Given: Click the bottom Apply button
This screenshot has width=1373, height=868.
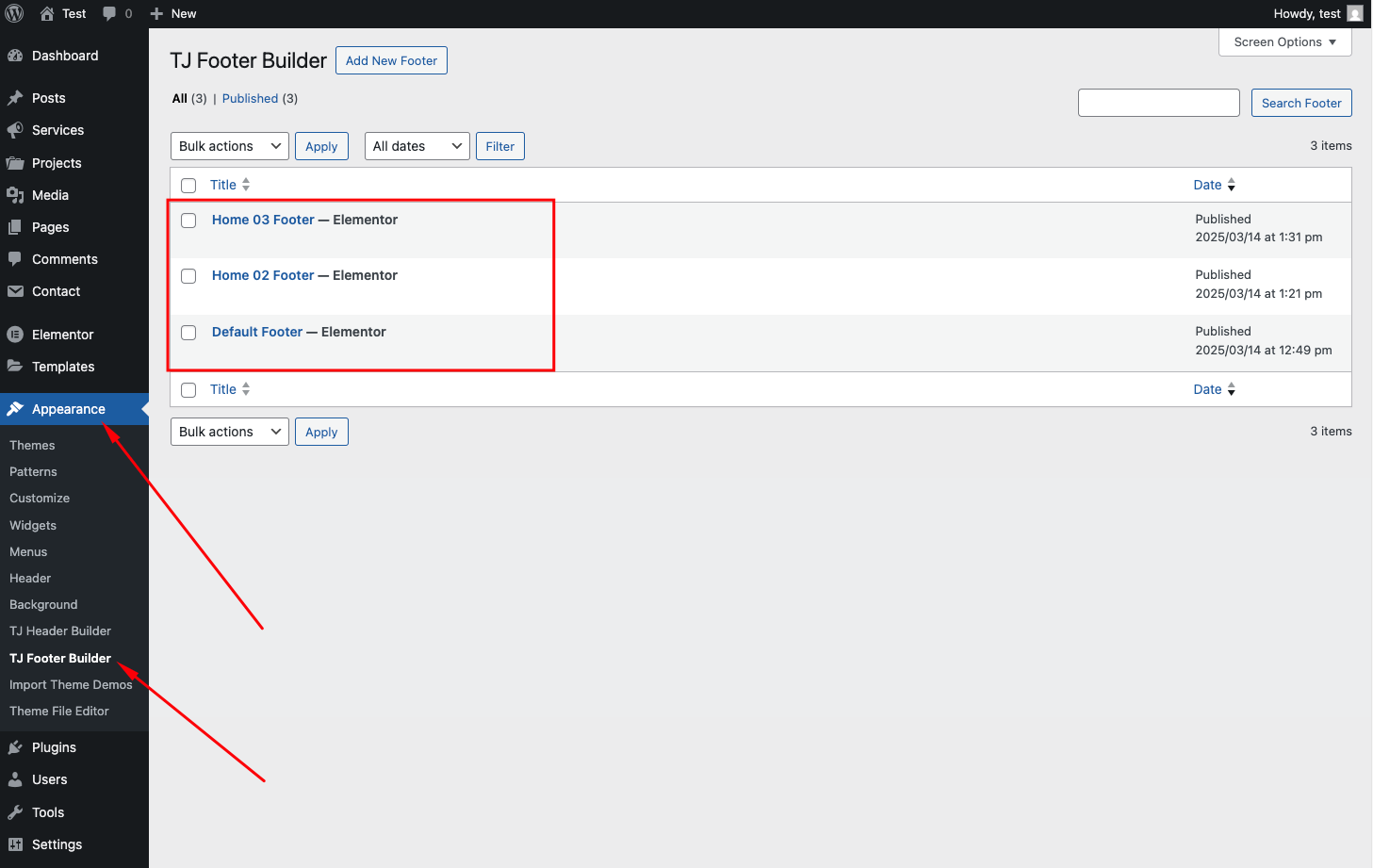Looking at the screenshot, I should [321, 432].
